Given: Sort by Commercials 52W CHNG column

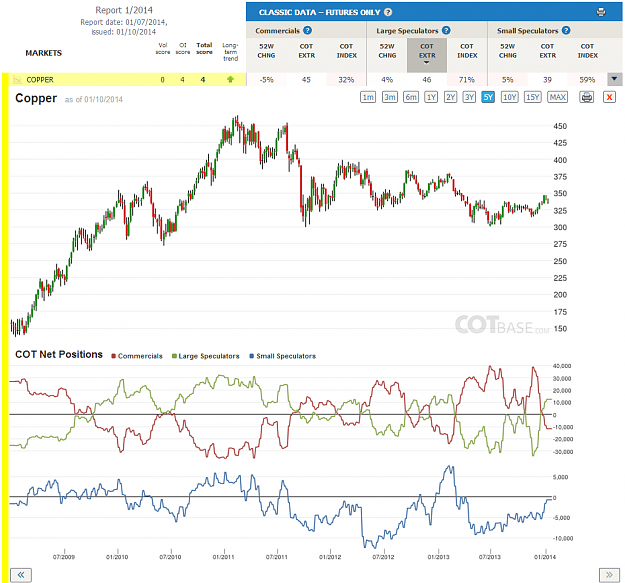Looking at the screenshot, I should click(266, 51).
